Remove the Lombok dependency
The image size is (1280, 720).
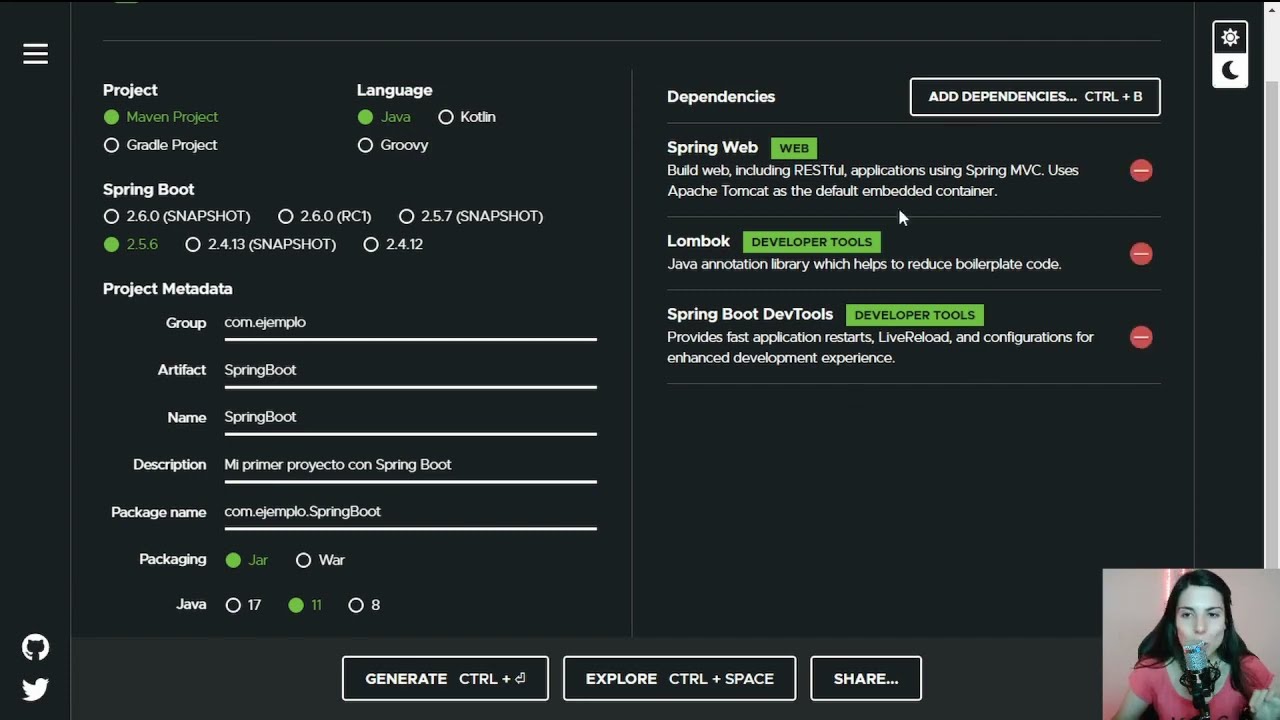coord(1141,254)
